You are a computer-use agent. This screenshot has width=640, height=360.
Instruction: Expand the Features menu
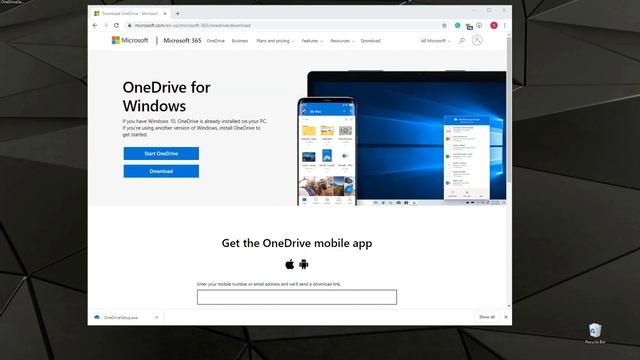312,41
